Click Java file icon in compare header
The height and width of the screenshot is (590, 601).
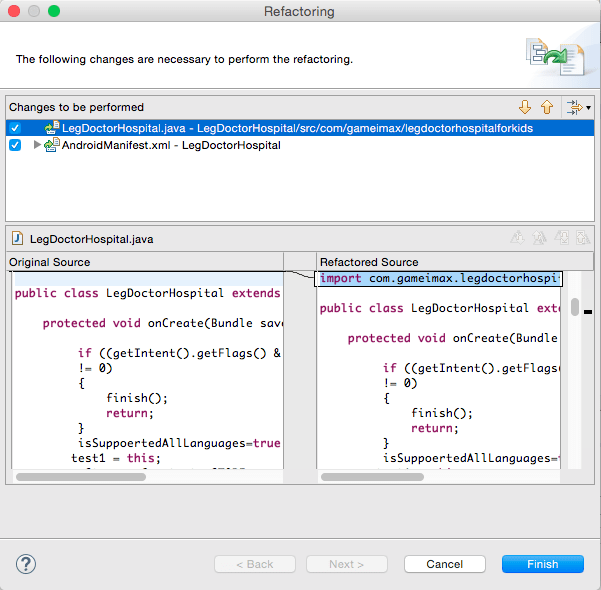coord(17,240)
